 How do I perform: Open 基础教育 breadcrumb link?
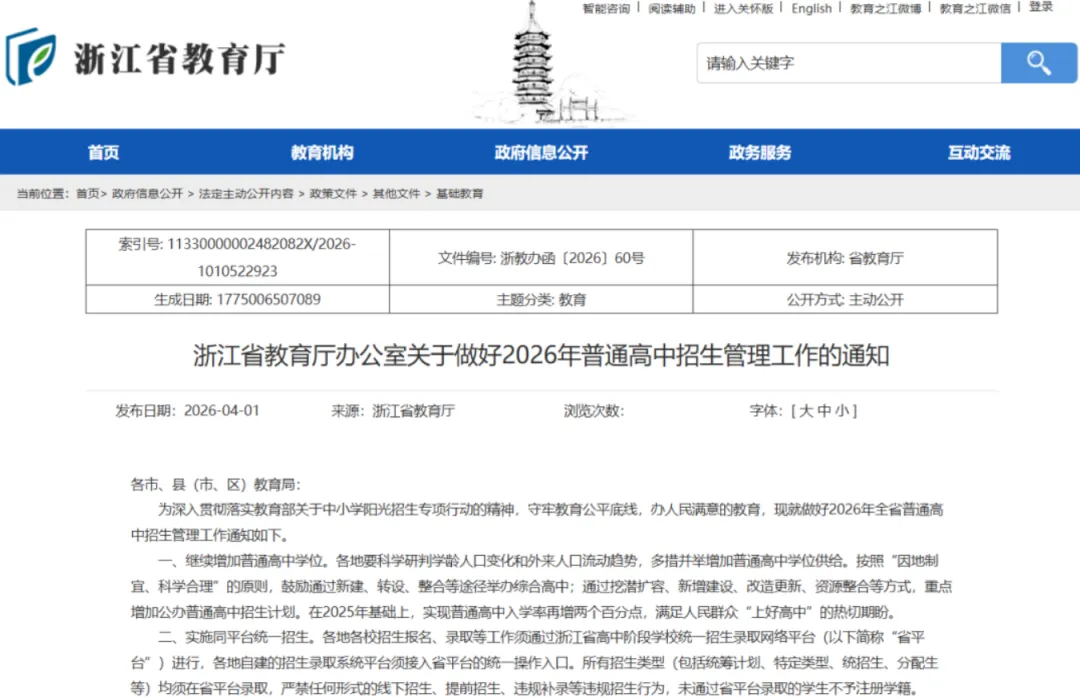(x=459, y=193)
